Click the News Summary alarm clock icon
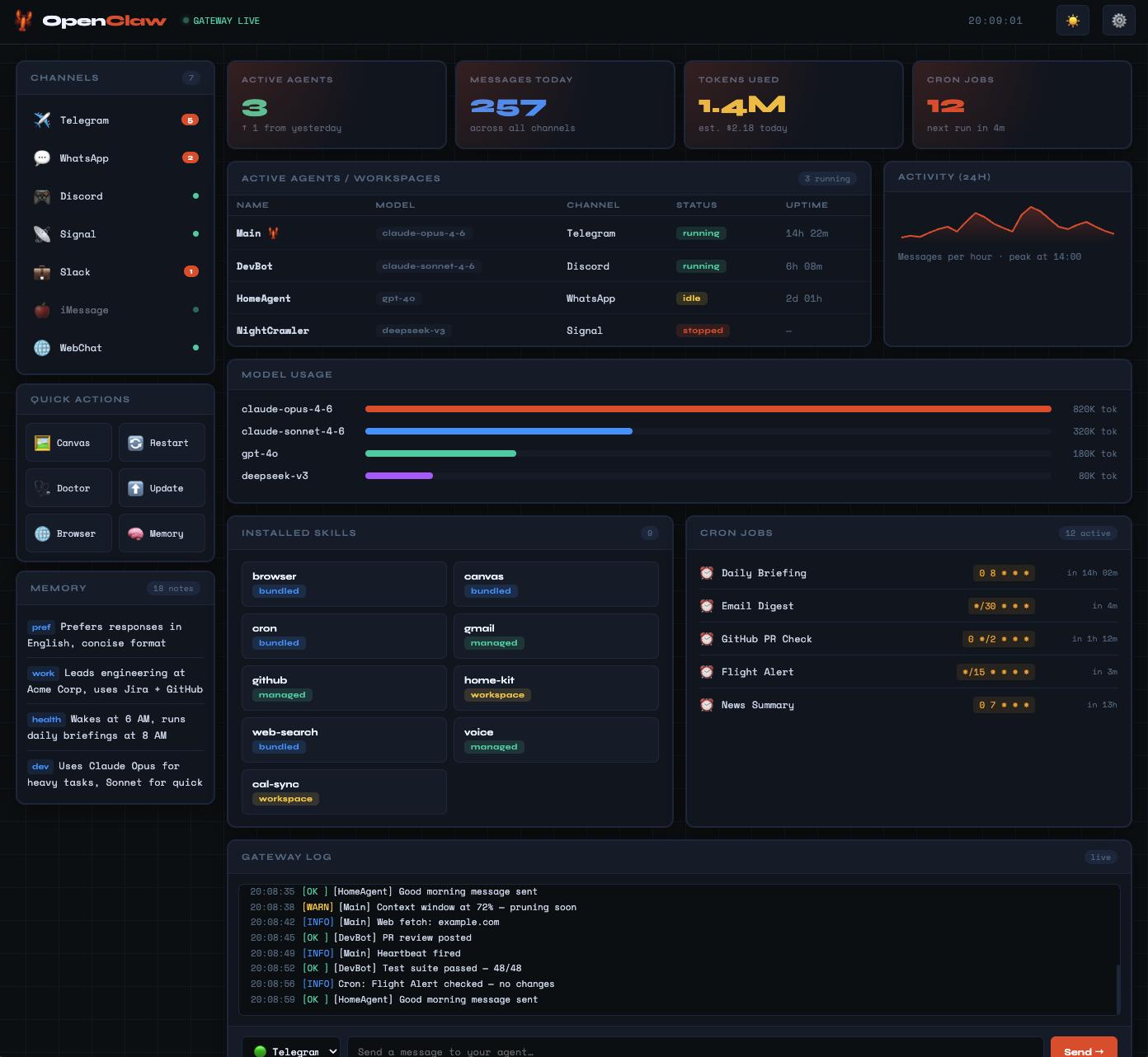This screenshot has width=1148, height=1057. pos(707,705)
